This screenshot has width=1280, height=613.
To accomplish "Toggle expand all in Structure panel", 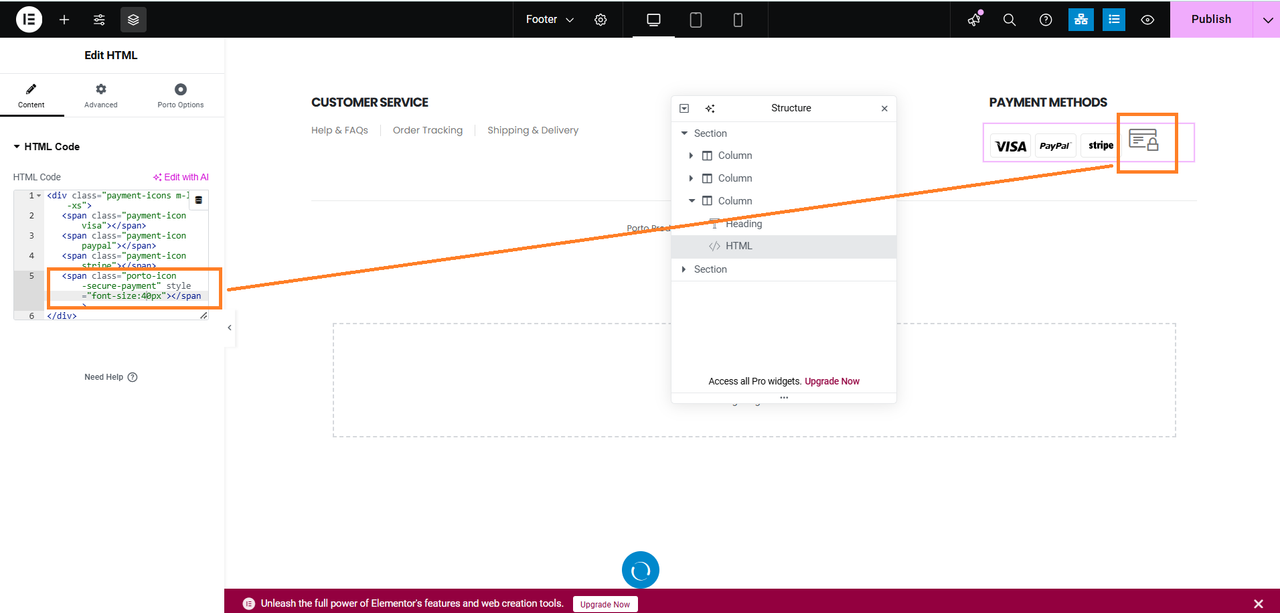I will click(x=684, y=108).
